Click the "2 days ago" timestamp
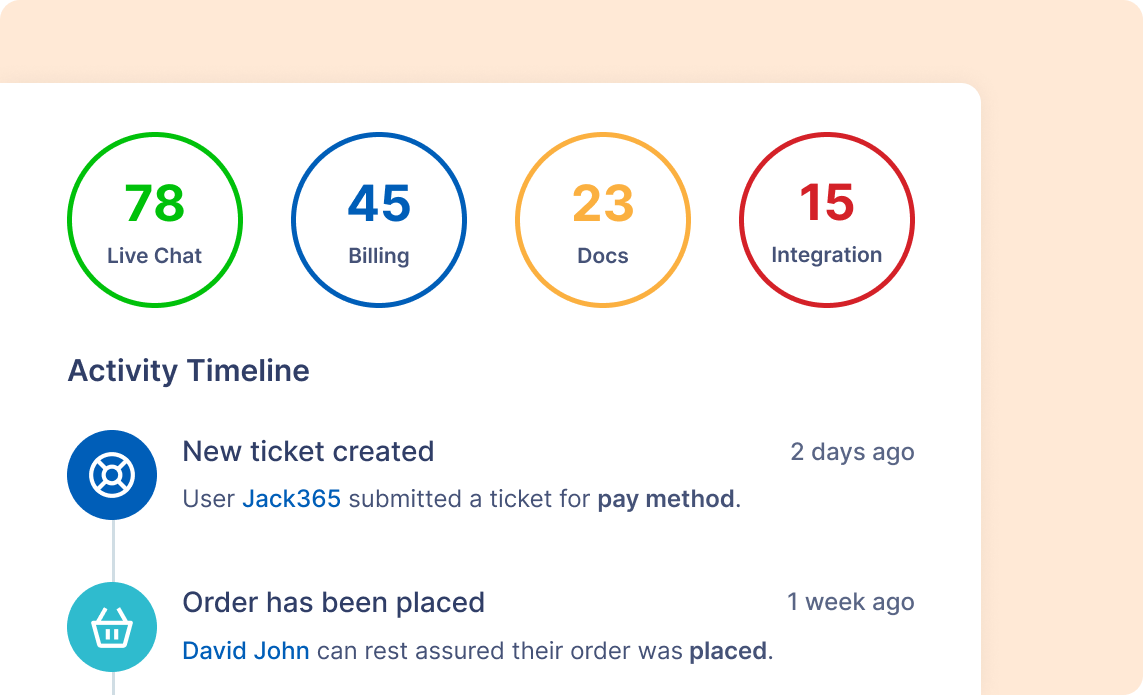This screenshot has height=695, width=1143. (x=852, y=452)
